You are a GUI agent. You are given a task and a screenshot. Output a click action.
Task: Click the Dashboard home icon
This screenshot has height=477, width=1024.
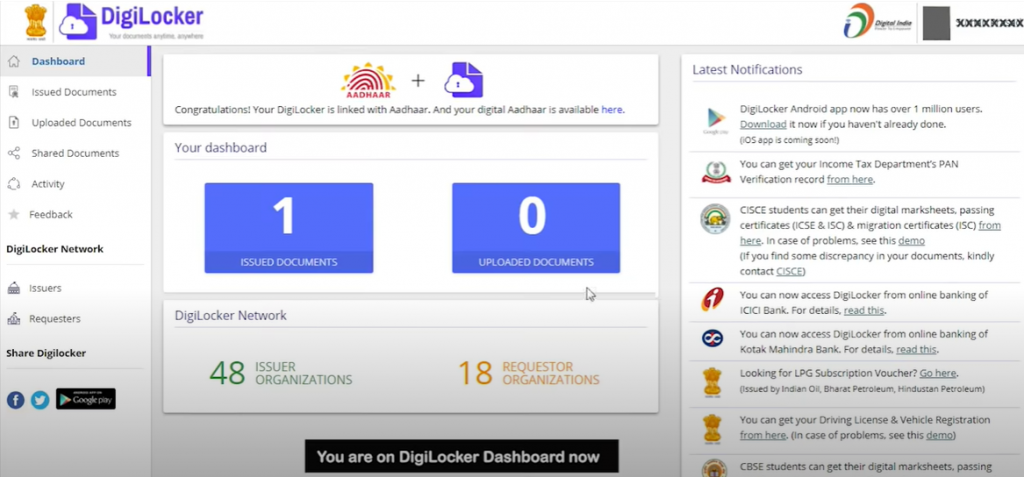[x=14, y=61]
